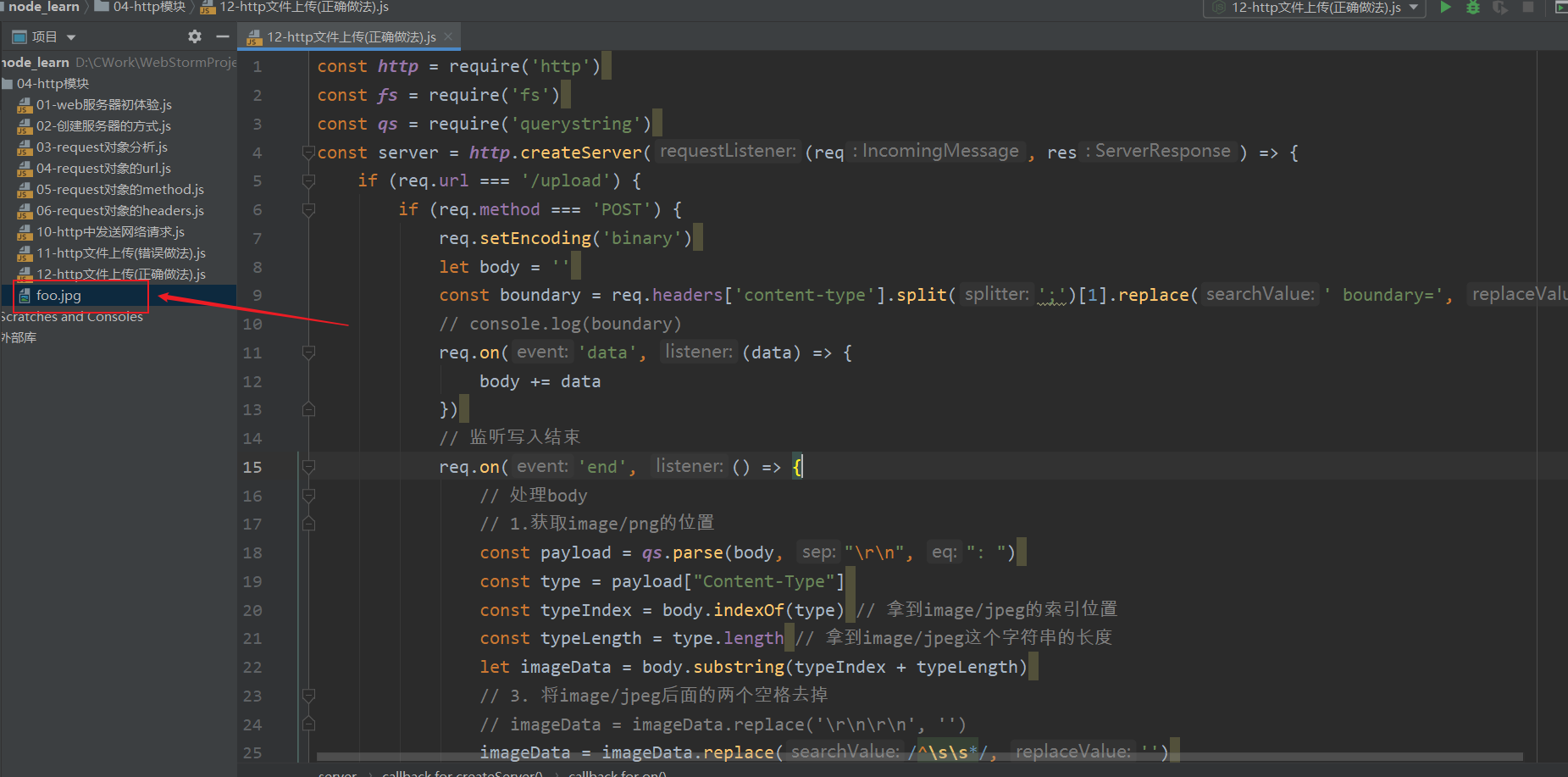The height and width of the screenshot is (777, 1568).
Task: Click project view icon beside 项目 label
Action: pyautogui.click(x=19, y=37)
